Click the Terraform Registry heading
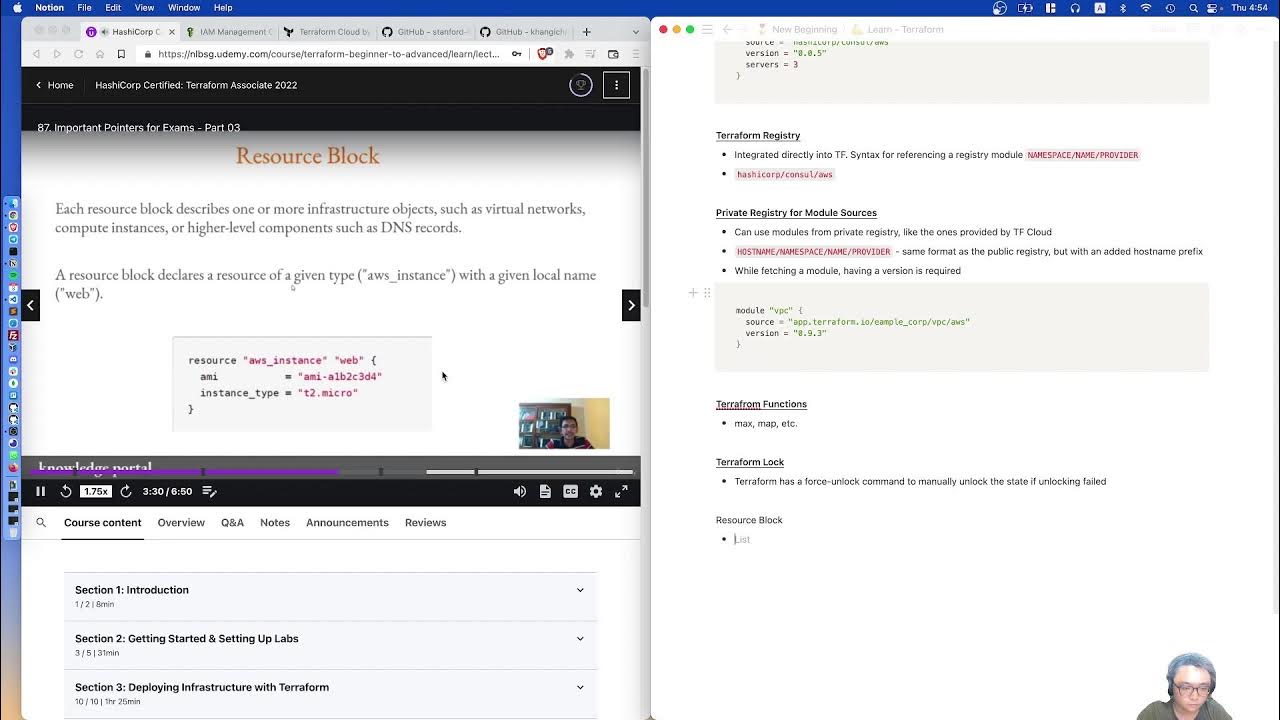 (758, 135)
